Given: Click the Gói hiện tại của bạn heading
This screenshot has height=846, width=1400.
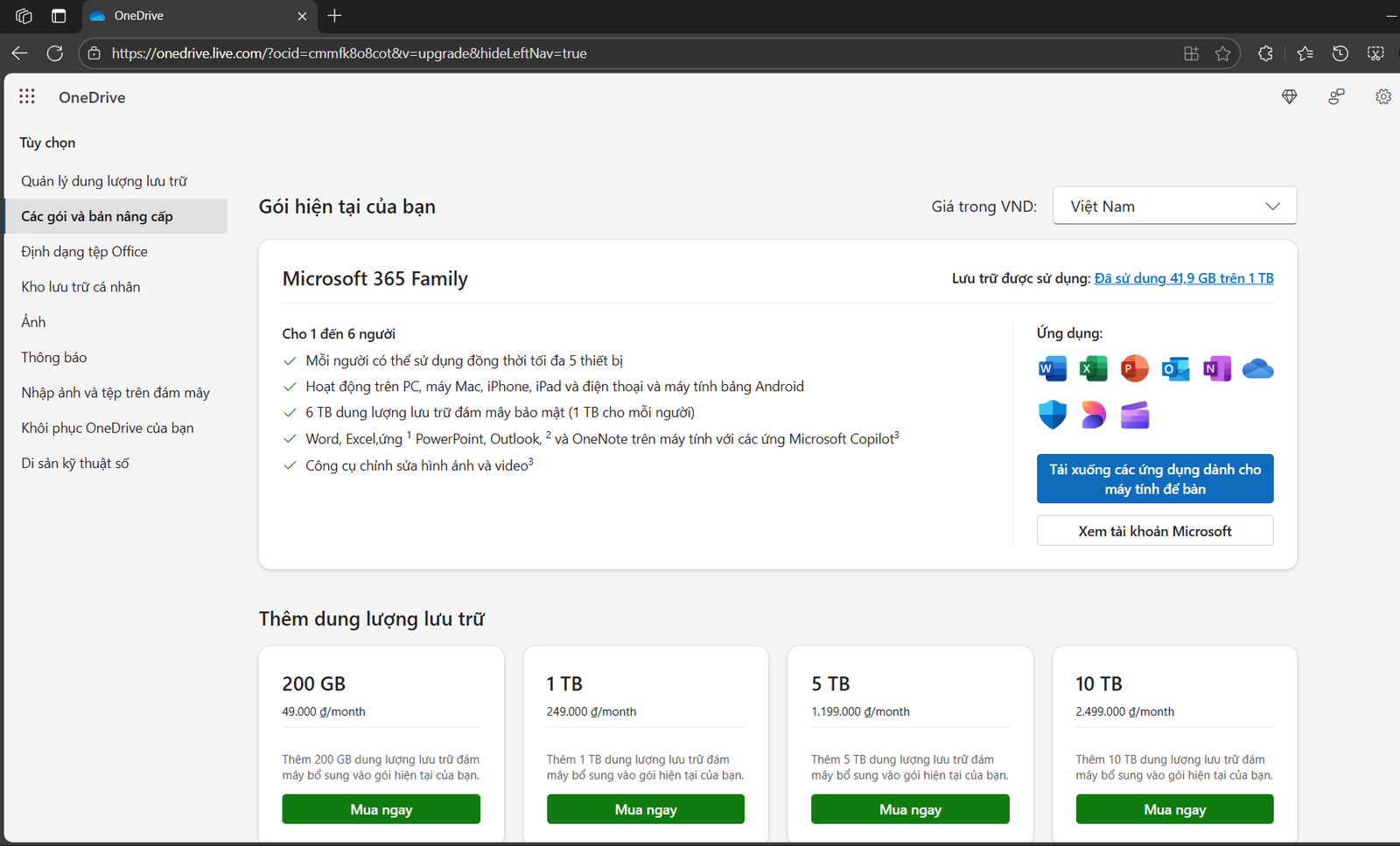Looking at the screenshot, I should click(347, 206).
